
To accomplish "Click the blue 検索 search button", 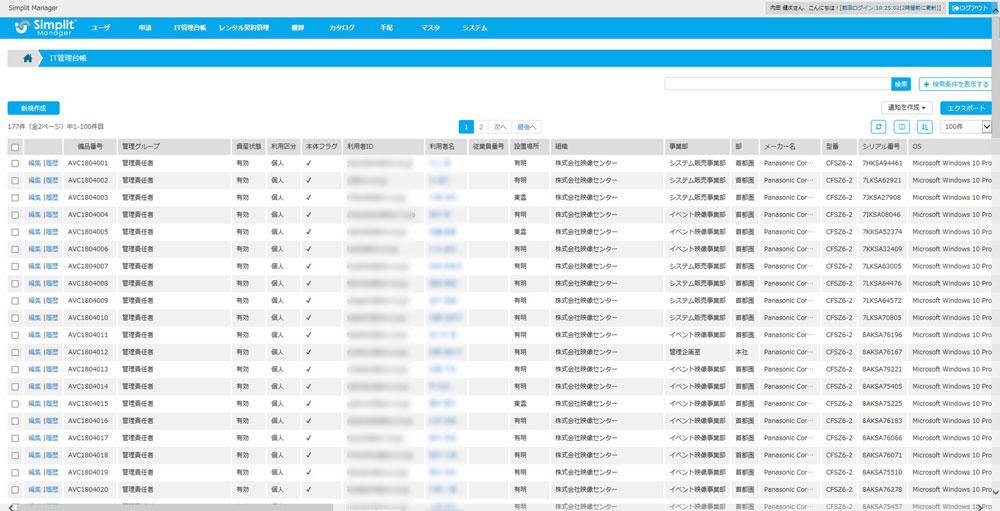I will (x=901, y=84).
